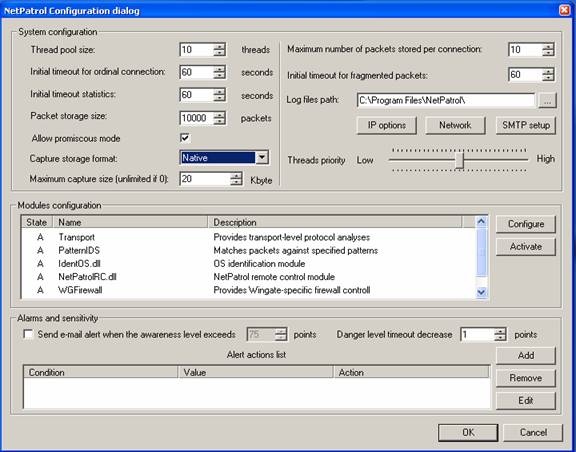Click the log files path browse button
This screenshot has width=576, height=452.
pos(547,100)
